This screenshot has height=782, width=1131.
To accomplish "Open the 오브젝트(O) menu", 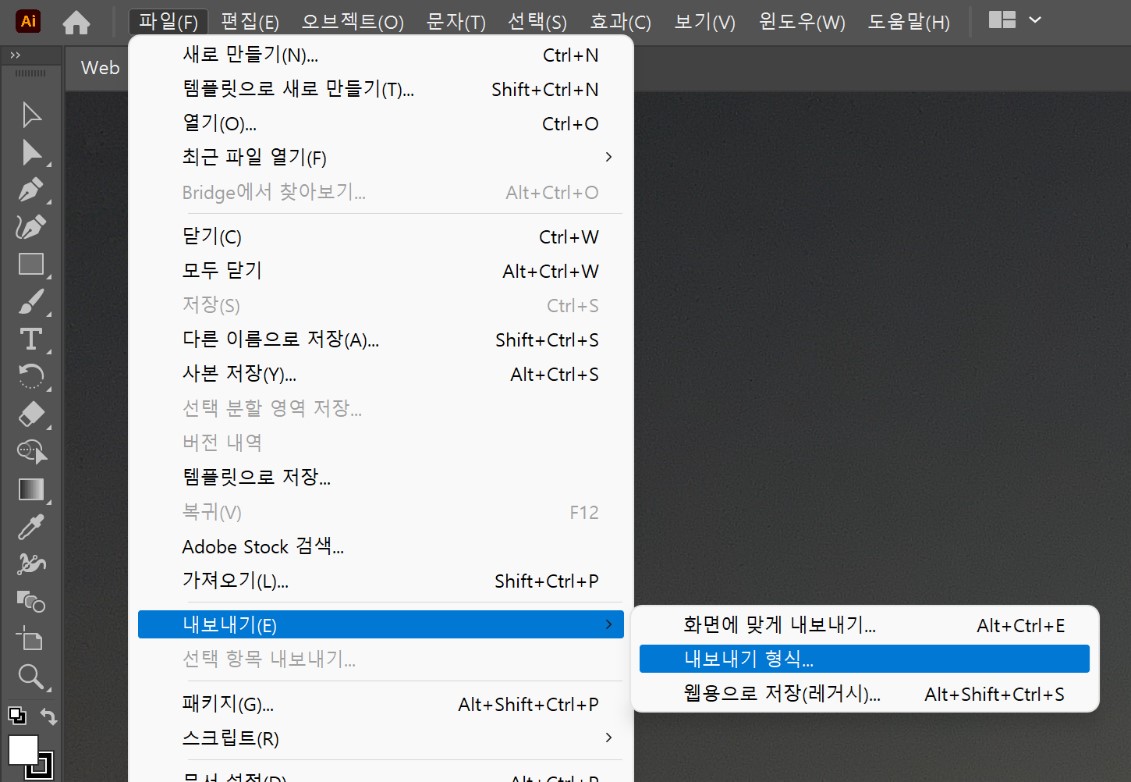I will click(352, 22).
